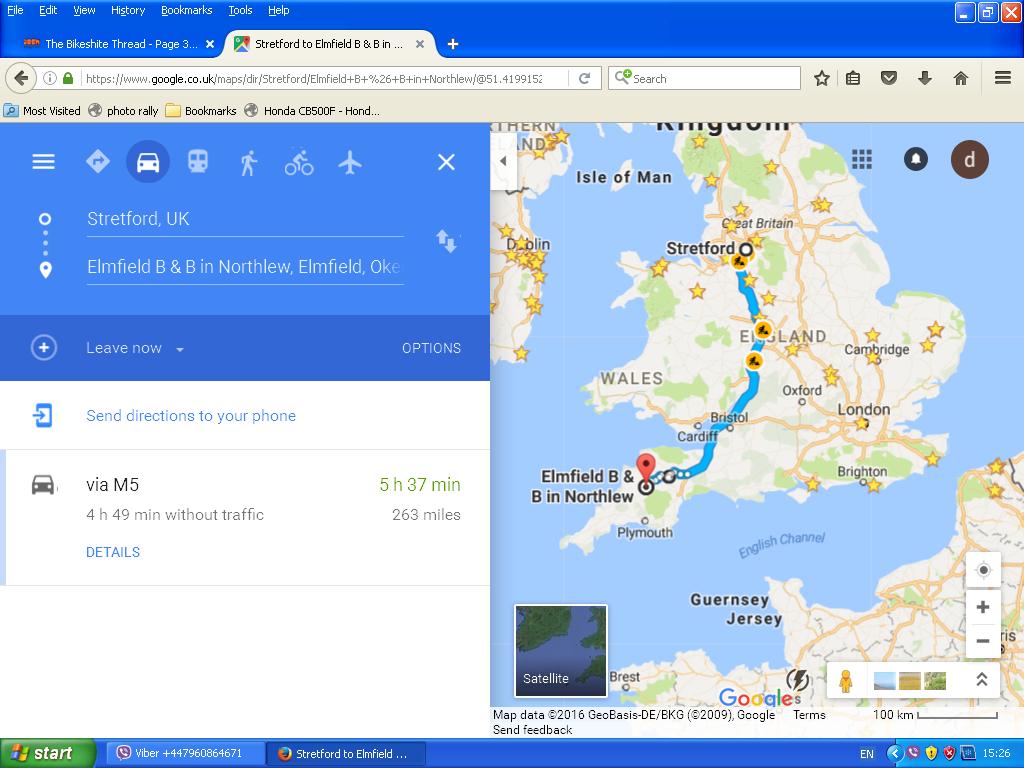Add a destination with the plus icon
This screenshot has height=768, width=1024.
coord(44,347)
